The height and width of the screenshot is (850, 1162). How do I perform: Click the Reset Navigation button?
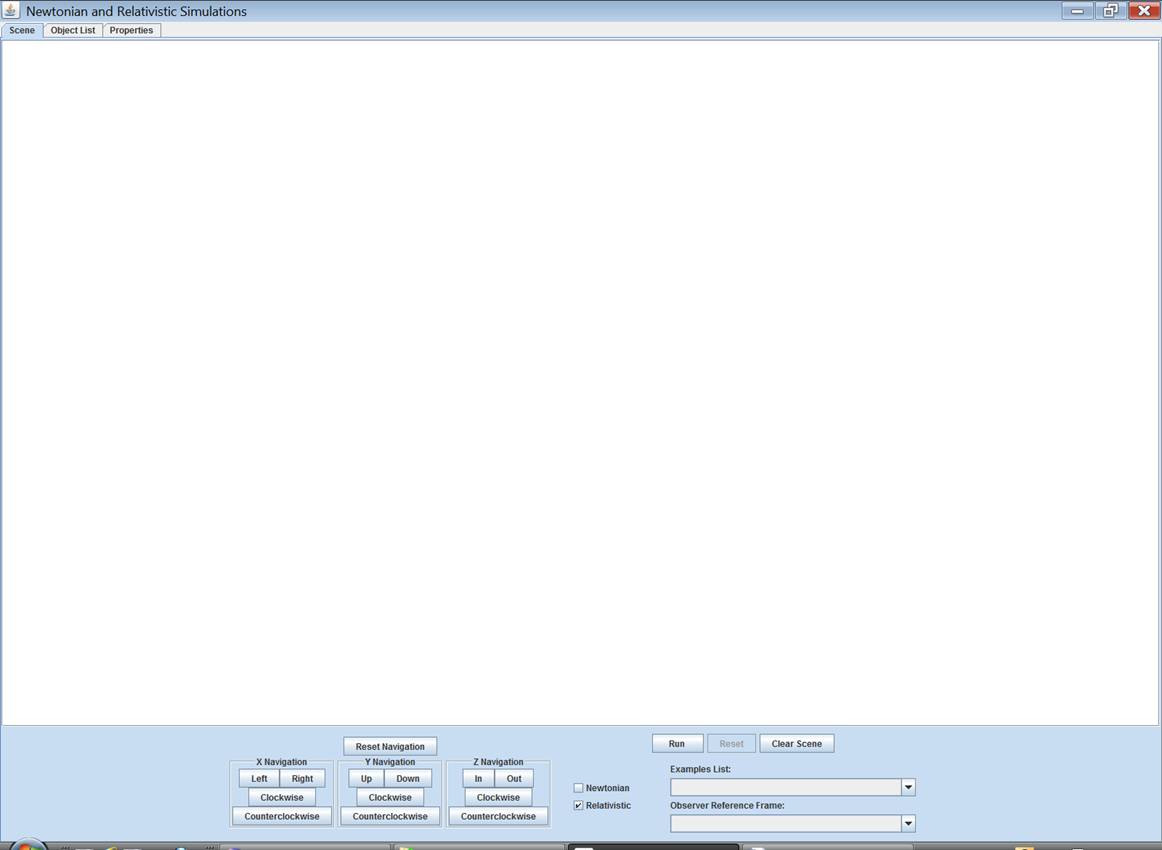pos(390,747)
